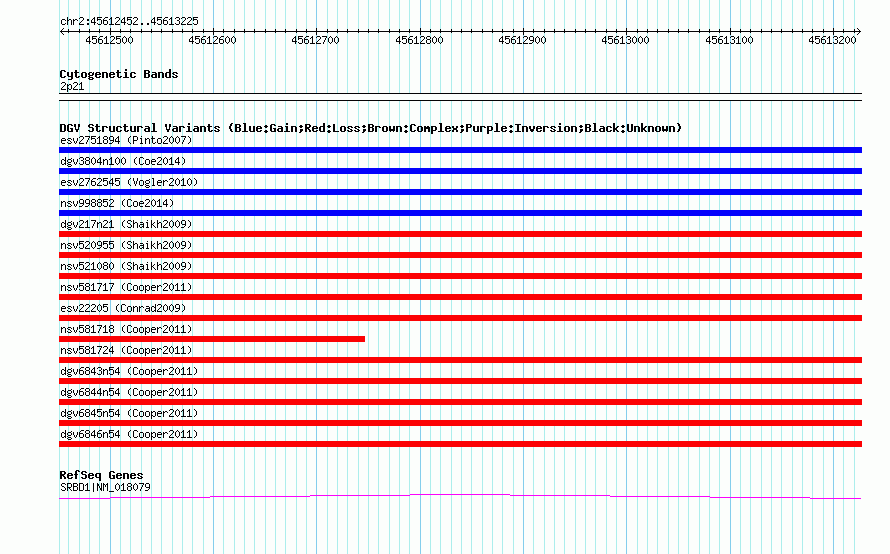Click ruler position 45612500
Image resolution: width=890 pixels, height=554 pixels.
[x=110, y=40]
